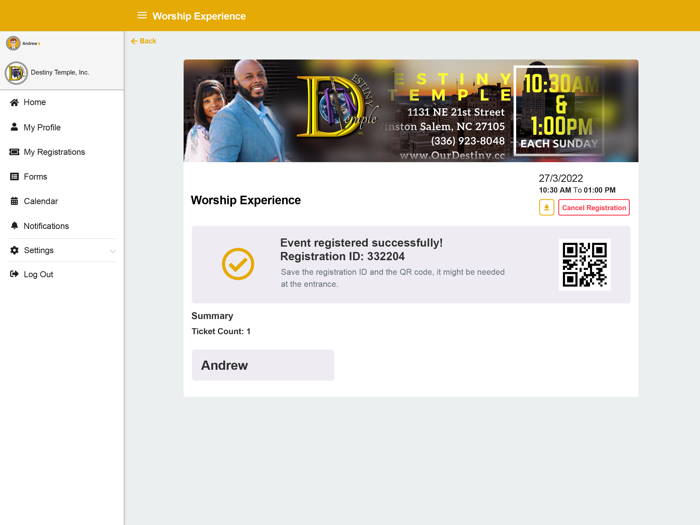This screenshot has width=700, height=525.
Task: Click the registration QR code
Action: [584, 264]
